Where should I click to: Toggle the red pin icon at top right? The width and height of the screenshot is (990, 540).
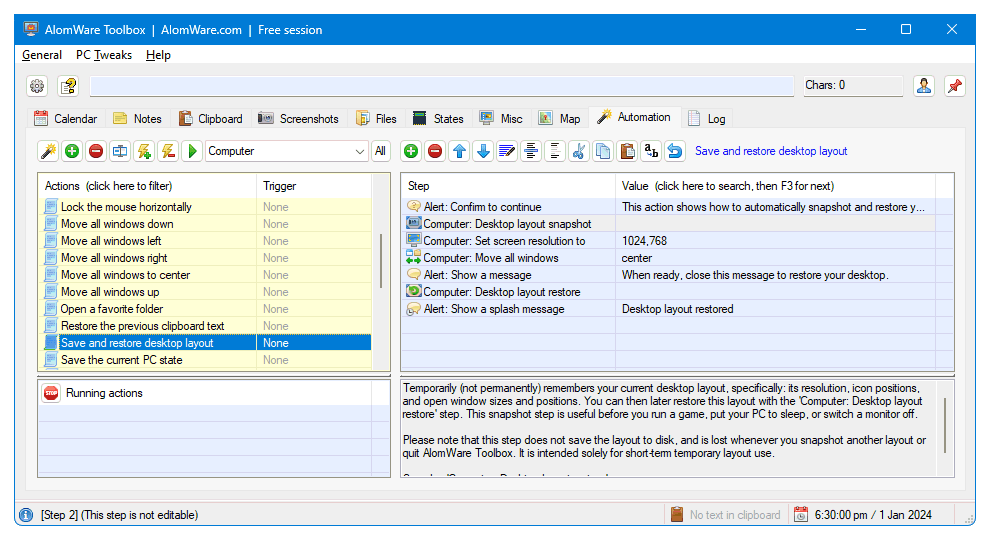(x=954, y=86)
